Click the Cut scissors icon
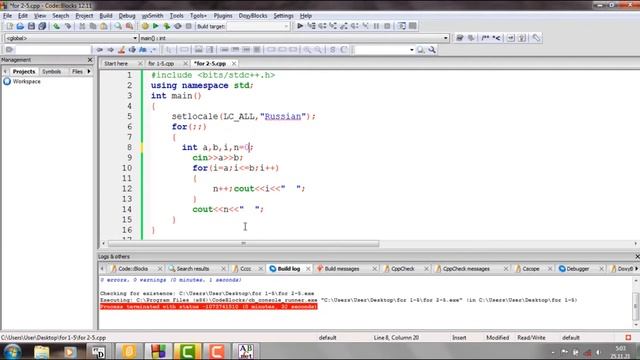Viewport: 640px width, 360px height. tap(82, 26)
